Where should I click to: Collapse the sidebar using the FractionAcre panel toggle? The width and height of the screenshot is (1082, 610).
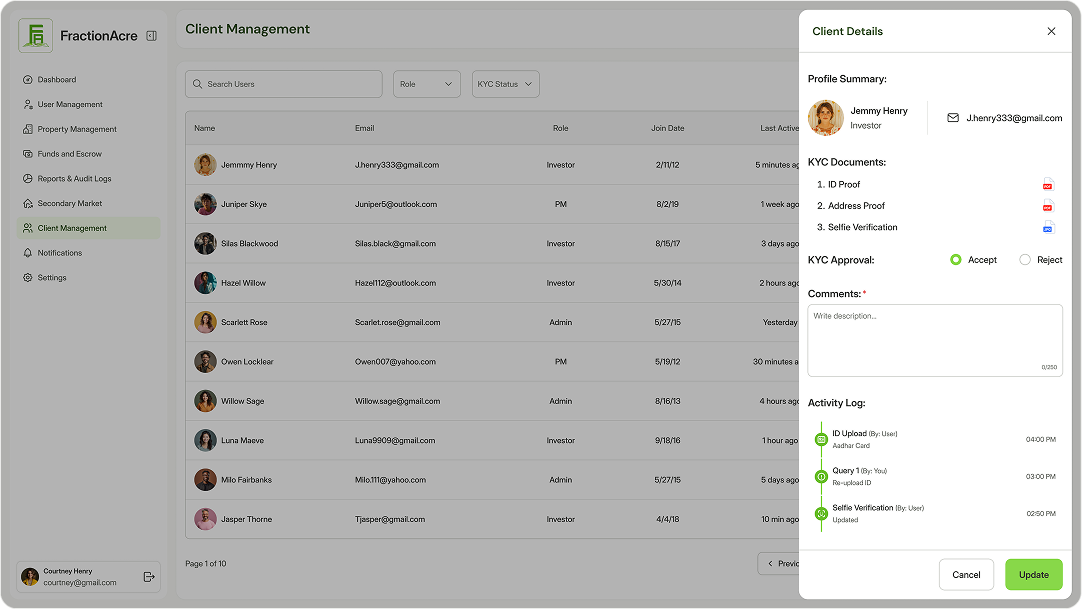[151, 35]
